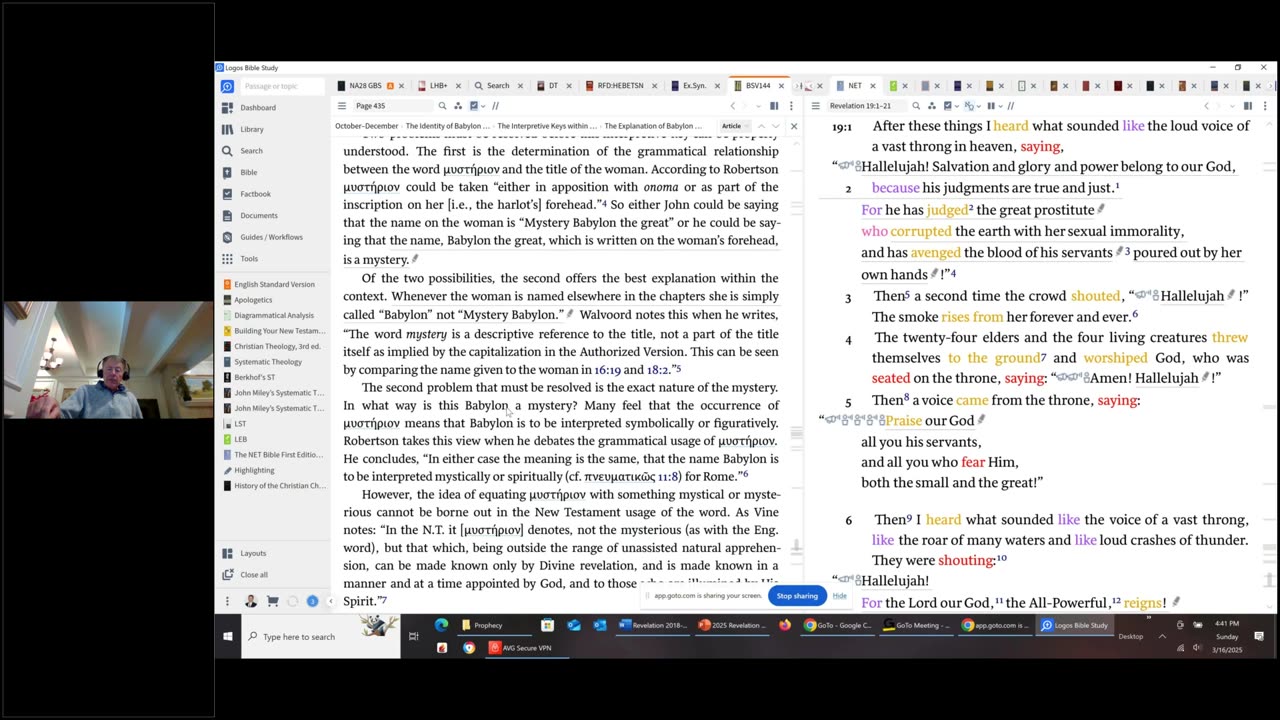The width and height of the screenshot is (1280, 720).
Task: Click the Firefox taskbar icon
Action: click(x=785, y=625)
